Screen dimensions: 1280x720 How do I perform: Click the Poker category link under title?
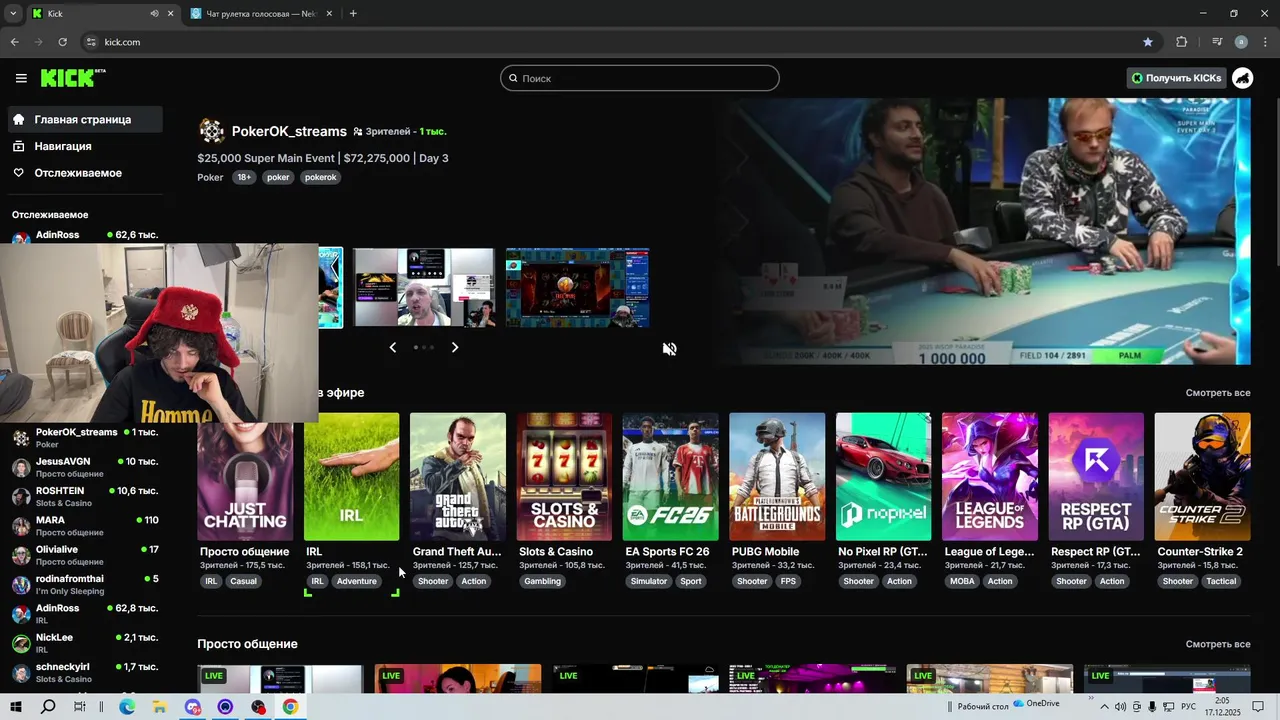pyautogui.click(x=210, y=177)
